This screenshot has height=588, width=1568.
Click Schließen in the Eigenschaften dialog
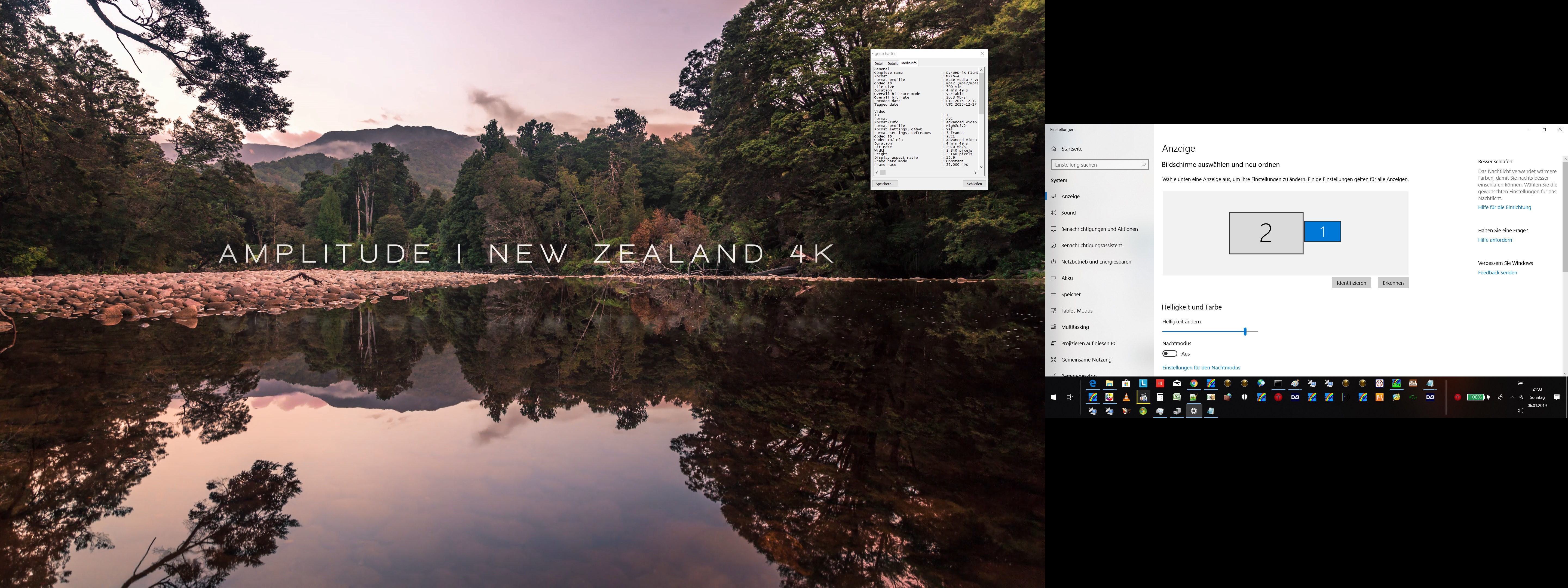pos(974,184)
